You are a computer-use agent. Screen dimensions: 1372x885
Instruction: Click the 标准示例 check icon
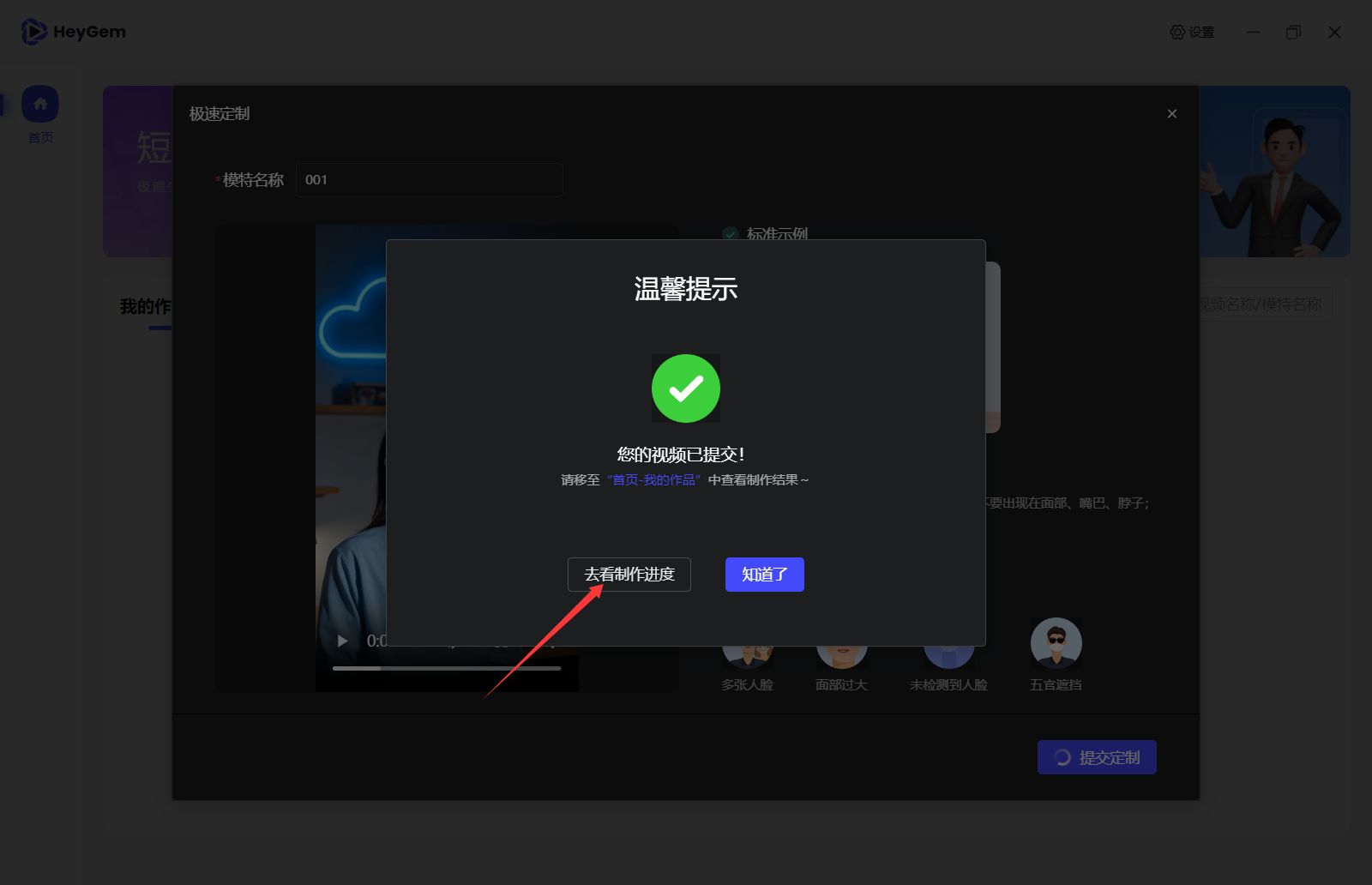pos(731,233)
